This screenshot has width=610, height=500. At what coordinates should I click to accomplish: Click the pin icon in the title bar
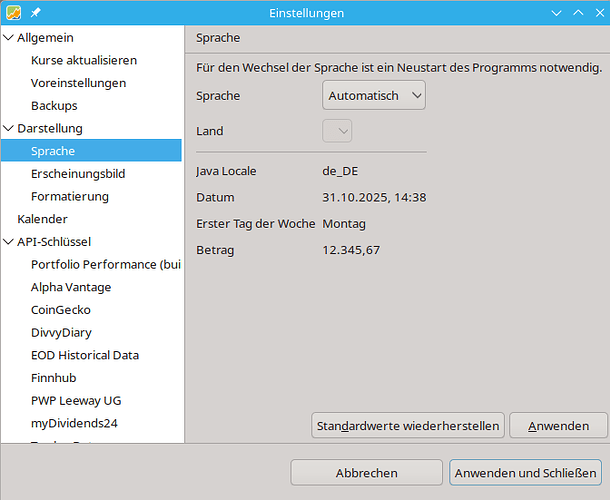coord(36,13)
